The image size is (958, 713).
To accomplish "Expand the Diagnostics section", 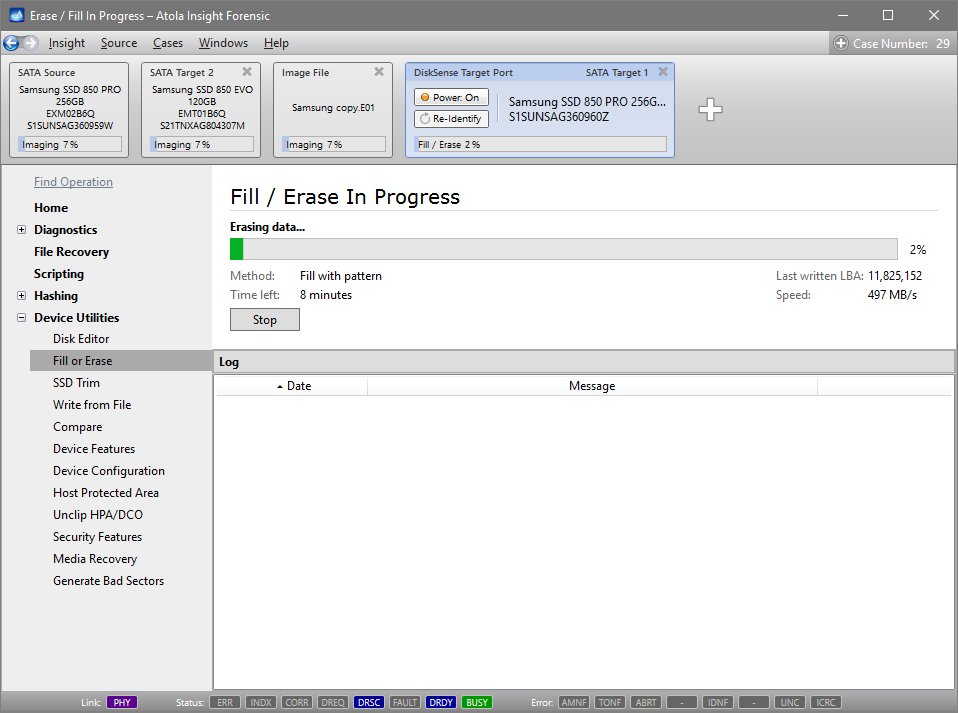I will pos(22,229).
